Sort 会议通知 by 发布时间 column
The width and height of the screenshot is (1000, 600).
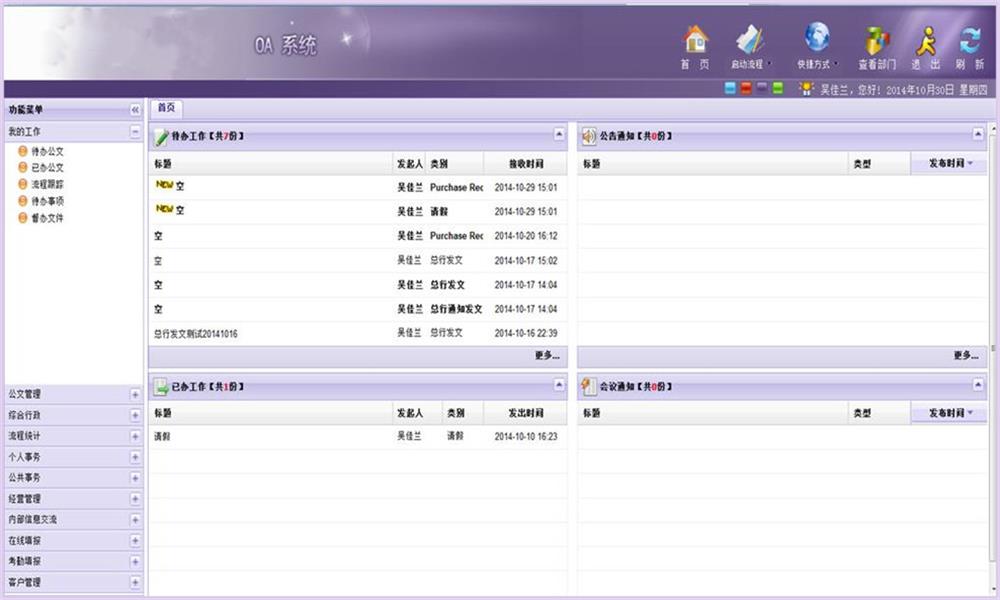pyautogui.click(x=948, y=413)
